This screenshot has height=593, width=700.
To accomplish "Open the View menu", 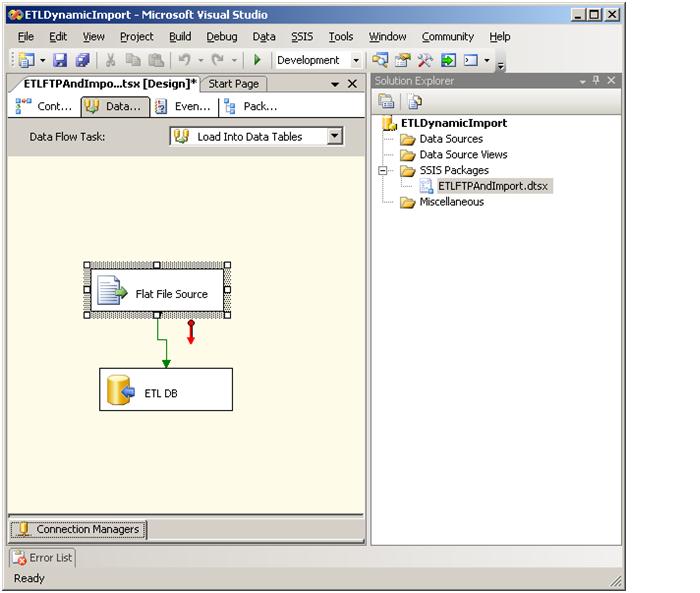I will point(93,37).
